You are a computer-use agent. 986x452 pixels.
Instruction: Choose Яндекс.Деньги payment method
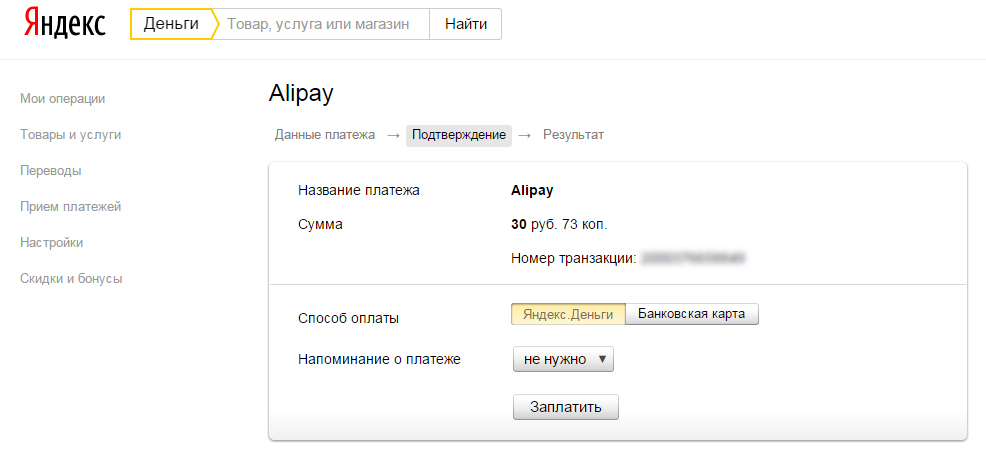pos(568,314)
